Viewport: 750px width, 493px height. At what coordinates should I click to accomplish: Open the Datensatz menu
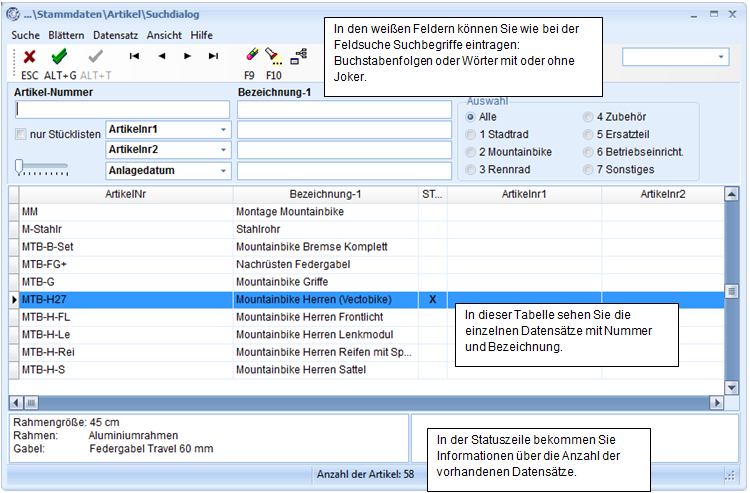(115, 35)
